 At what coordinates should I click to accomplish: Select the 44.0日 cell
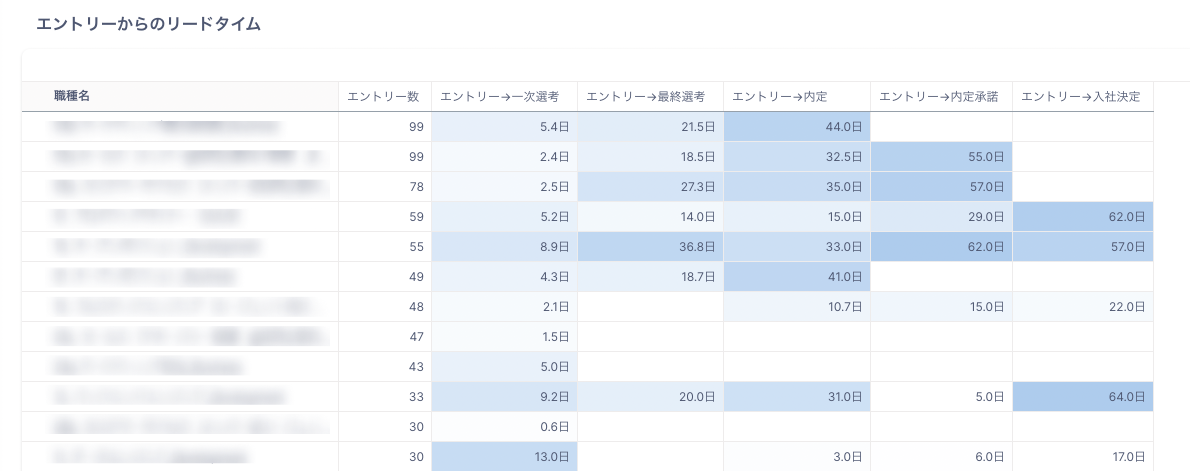[796, 127]
